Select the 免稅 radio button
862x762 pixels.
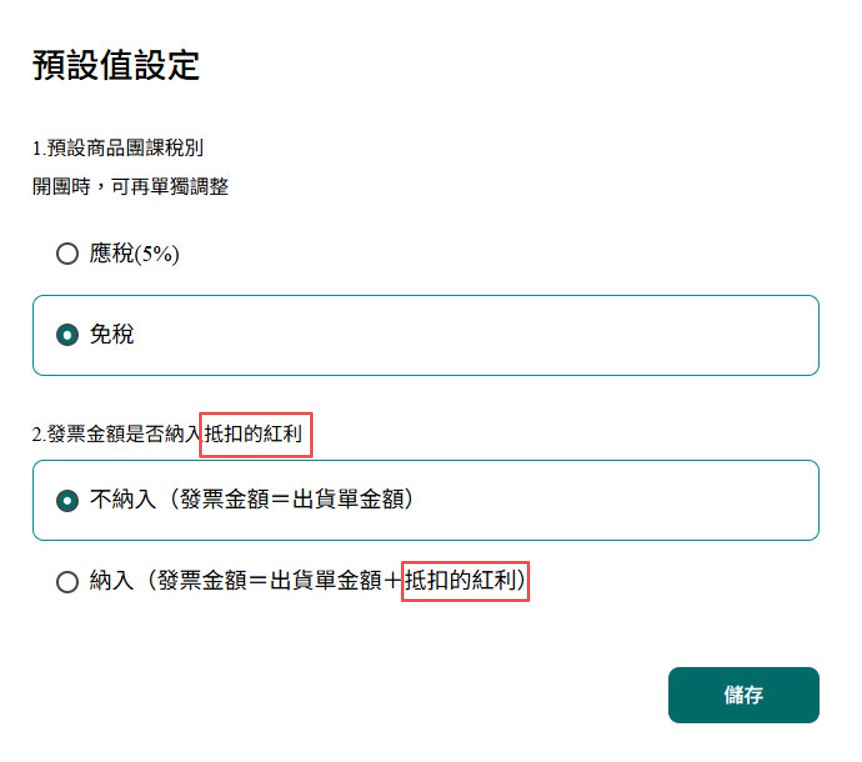(x=67, y=335)
